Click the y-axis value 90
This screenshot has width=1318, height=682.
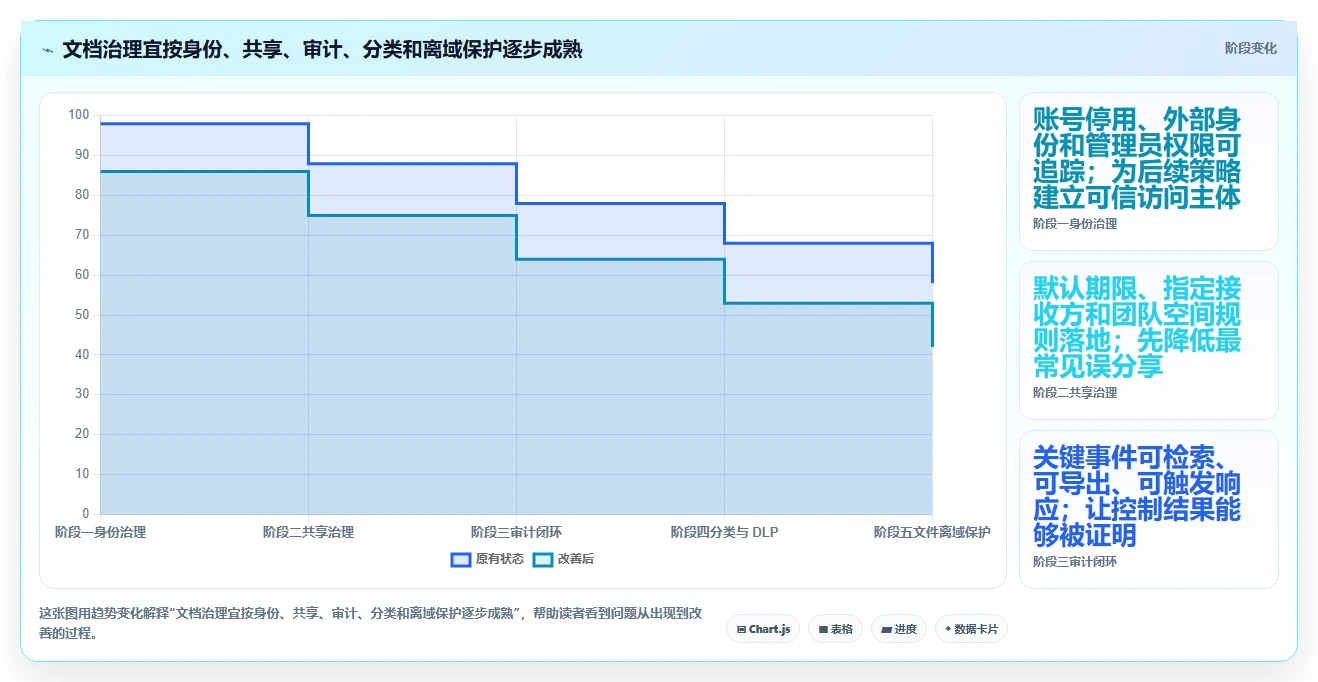coord(82,155)
